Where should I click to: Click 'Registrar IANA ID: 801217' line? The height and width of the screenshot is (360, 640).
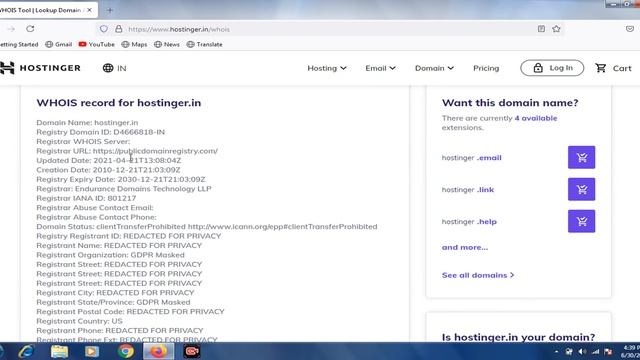coord(86,198)
